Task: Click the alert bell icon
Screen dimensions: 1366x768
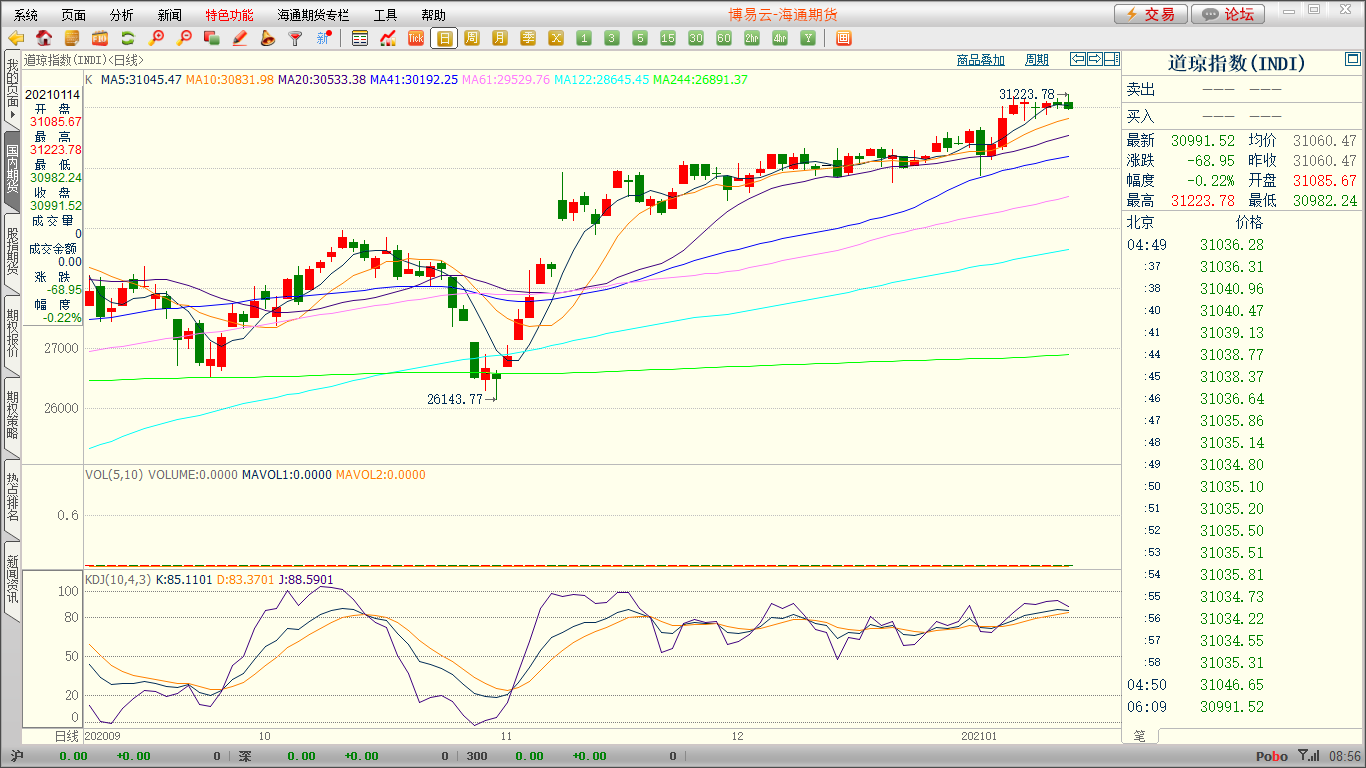Action: click(x=267, y=38)
